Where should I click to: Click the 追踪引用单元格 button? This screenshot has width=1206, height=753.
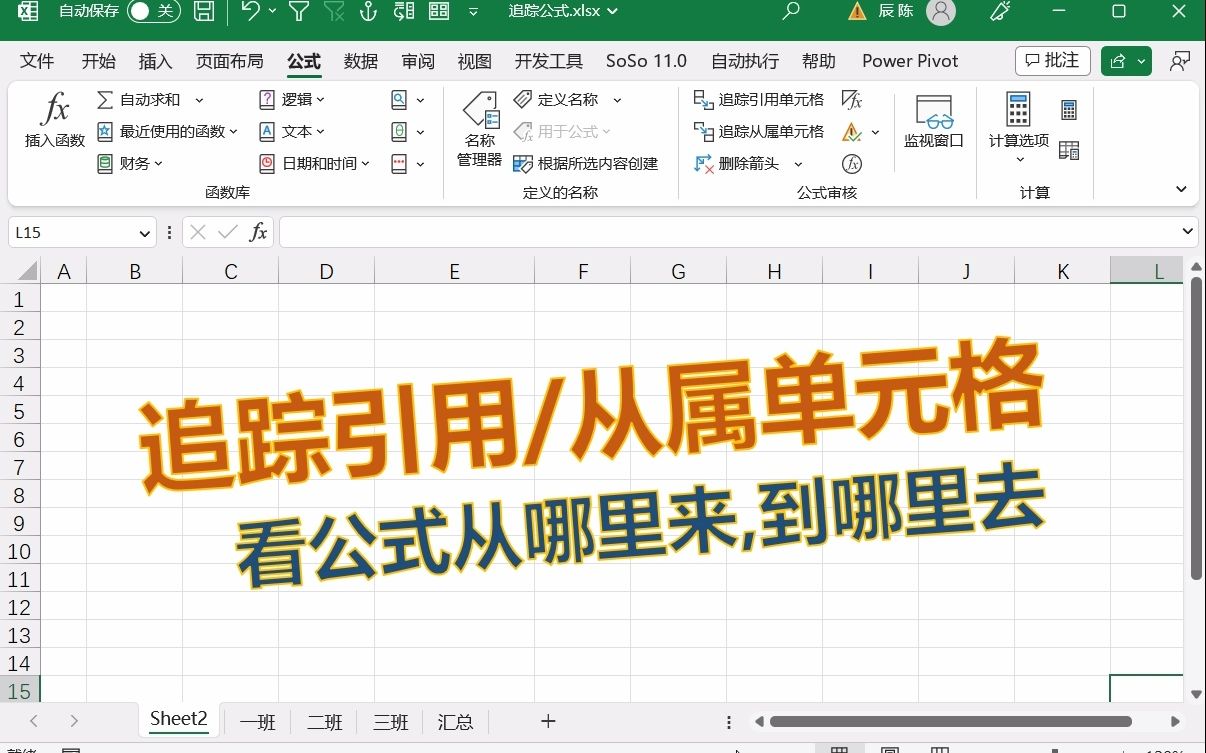759,100
